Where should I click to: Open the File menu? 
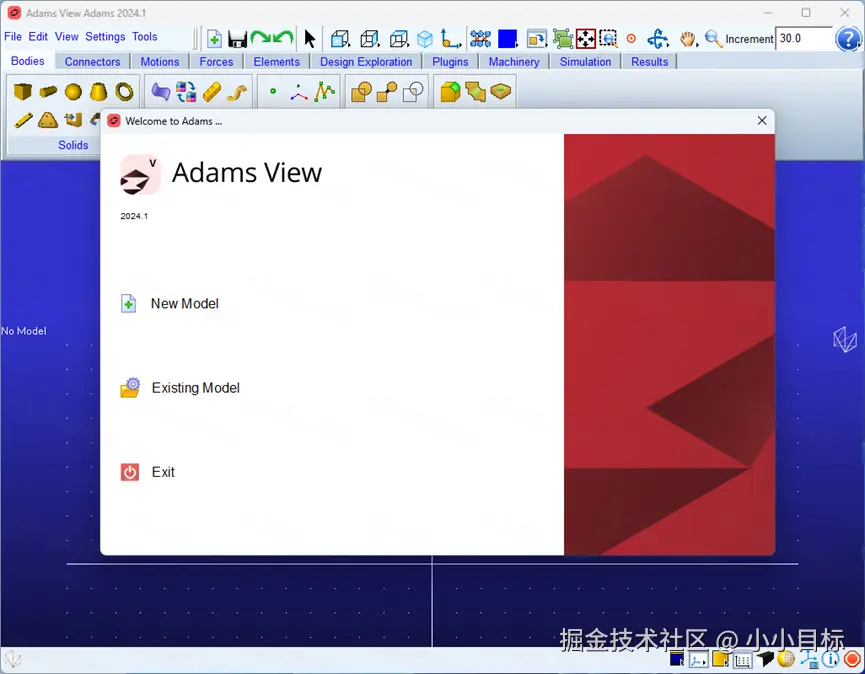tap(13, 36)
